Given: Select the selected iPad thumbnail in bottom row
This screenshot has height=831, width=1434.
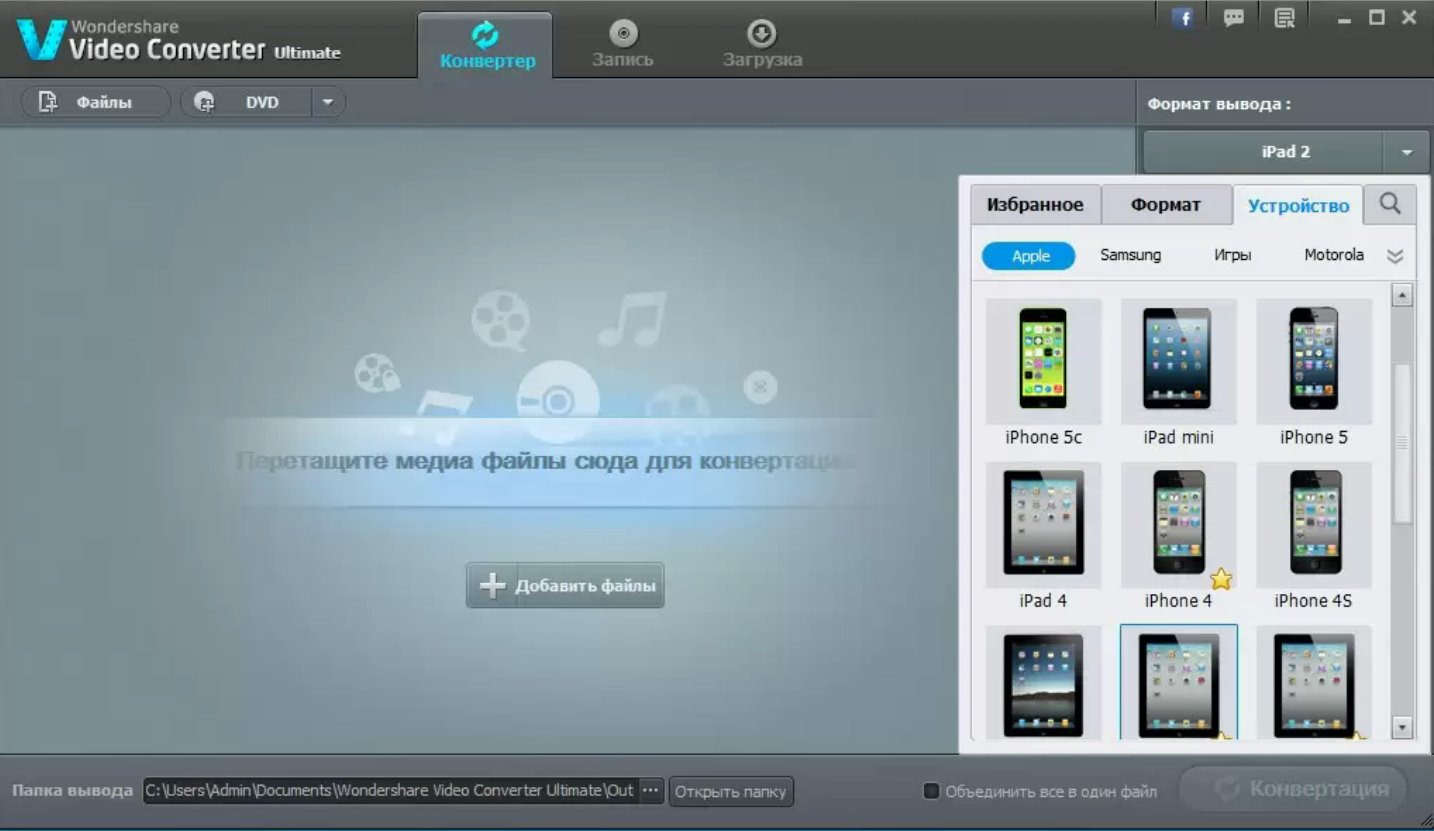Looking at the screenshot, I should pos(1179,683).
